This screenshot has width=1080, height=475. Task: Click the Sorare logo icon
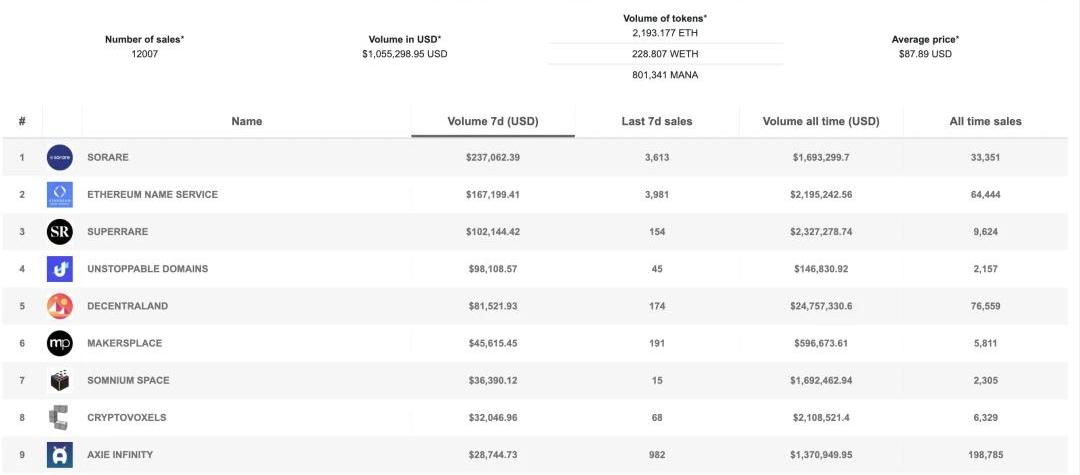[60, 158]
